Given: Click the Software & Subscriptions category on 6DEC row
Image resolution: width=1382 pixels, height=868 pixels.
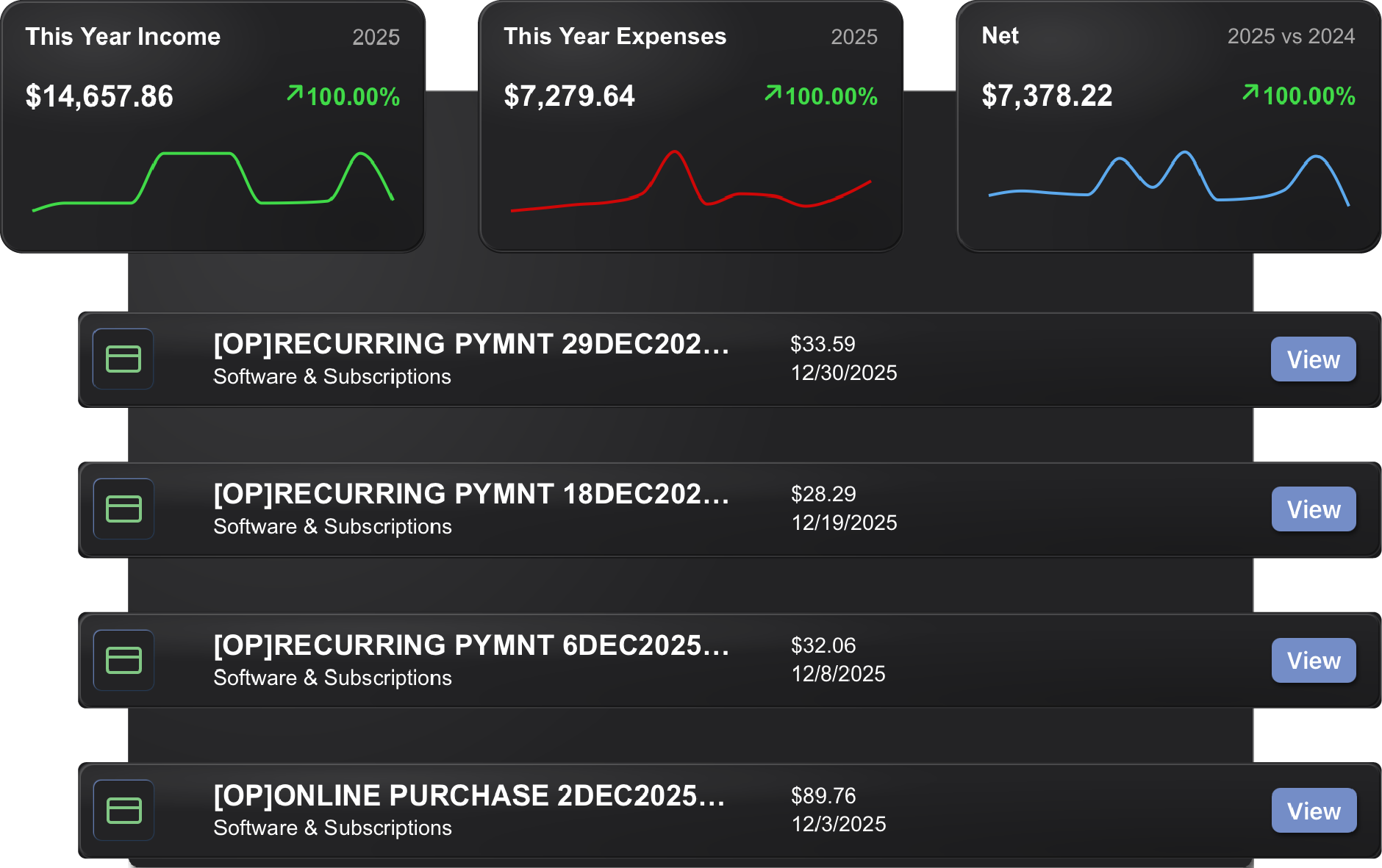Looking at the screenshot, I should click(x=332, y=678).
